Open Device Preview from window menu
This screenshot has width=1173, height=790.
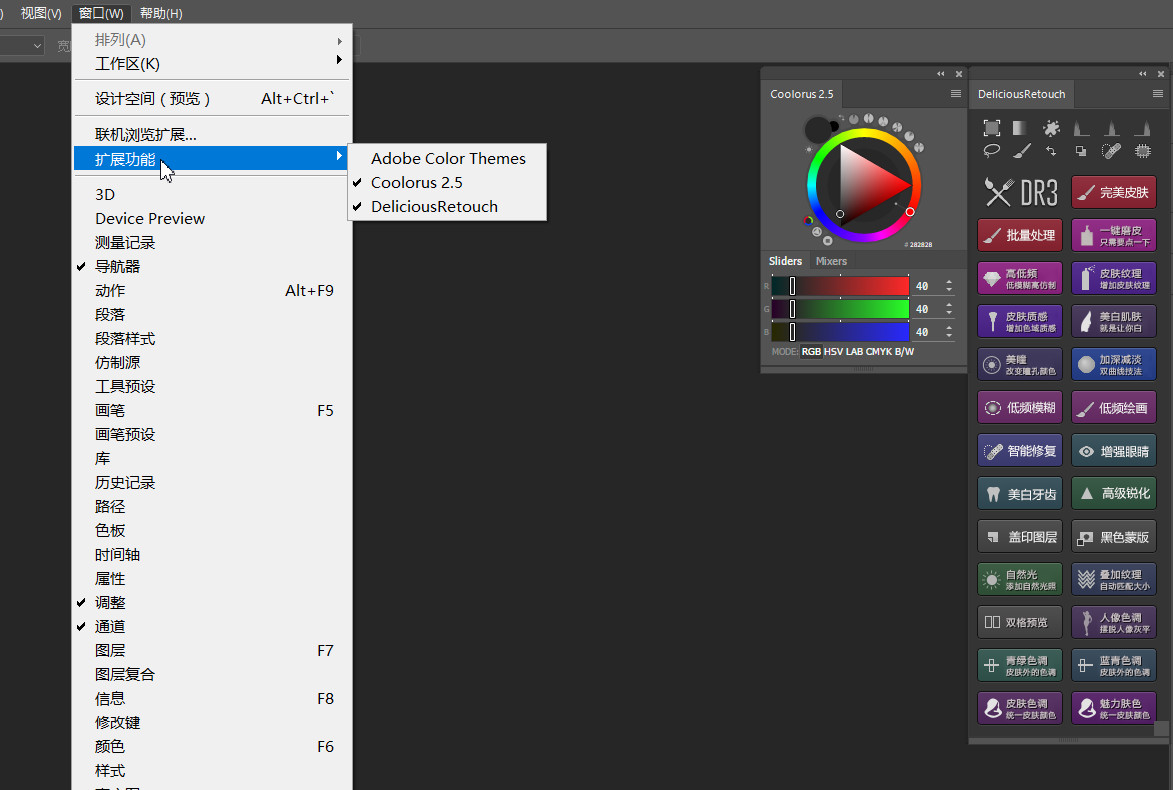click(212, 218)
